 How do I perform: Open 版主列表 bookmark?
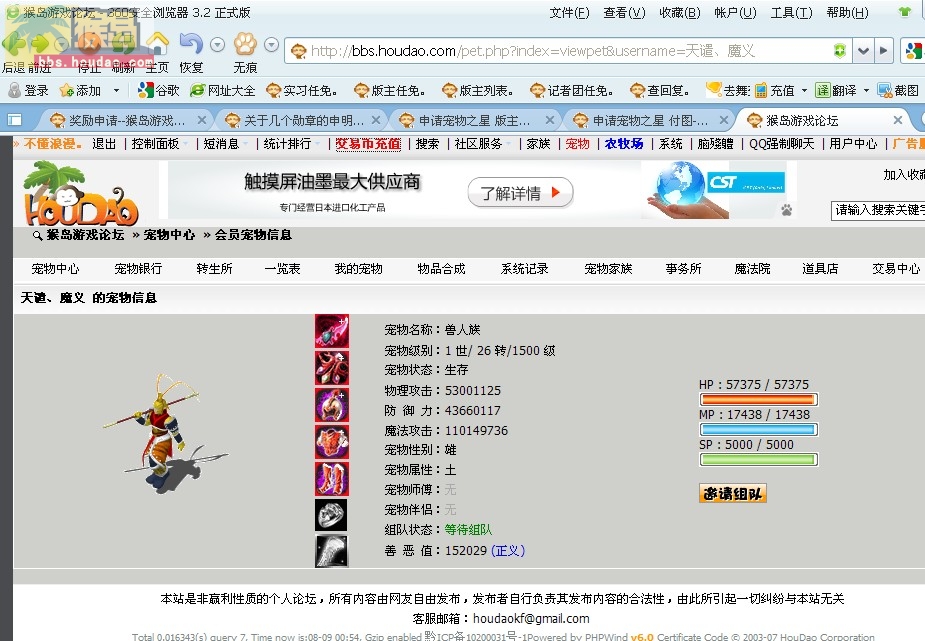click(478, 90)
